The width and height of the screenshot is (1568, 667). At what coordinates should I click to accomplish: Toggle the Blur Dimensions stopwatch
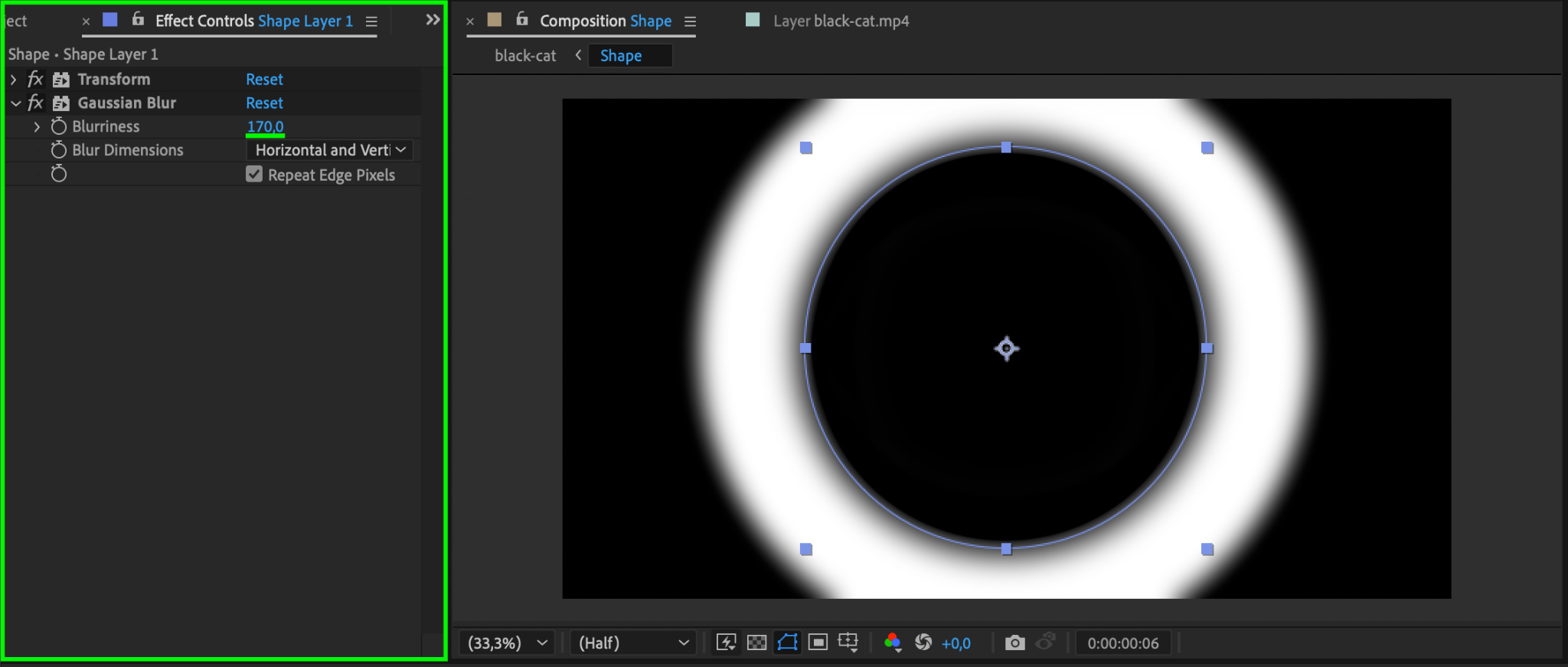pyautogui.click(x=59, y=150)
